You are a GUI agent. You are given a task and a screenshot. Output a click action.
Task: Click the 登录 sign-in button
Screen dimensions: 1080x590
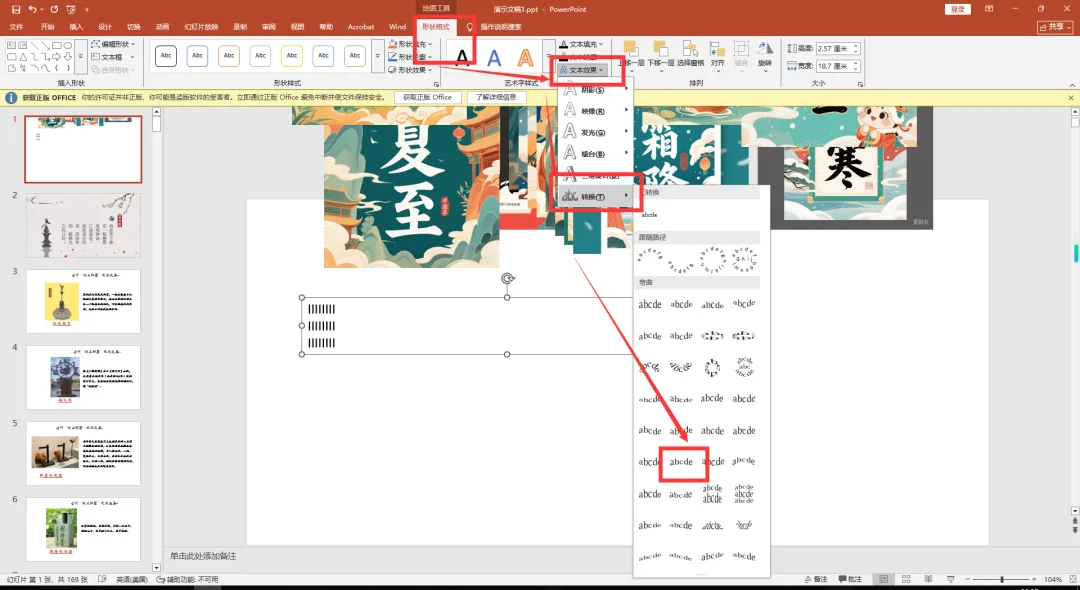(957, 9)
